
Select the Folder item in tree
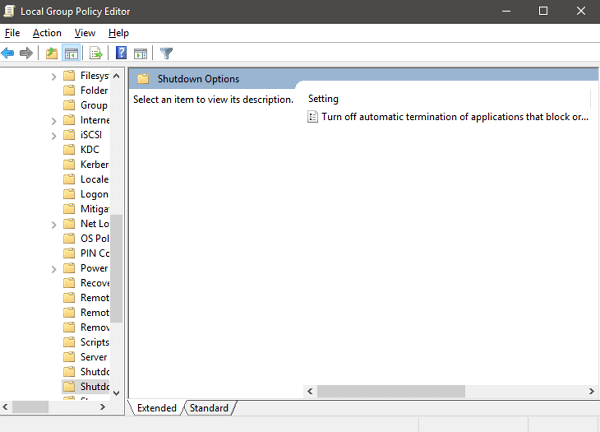[86, 90]
